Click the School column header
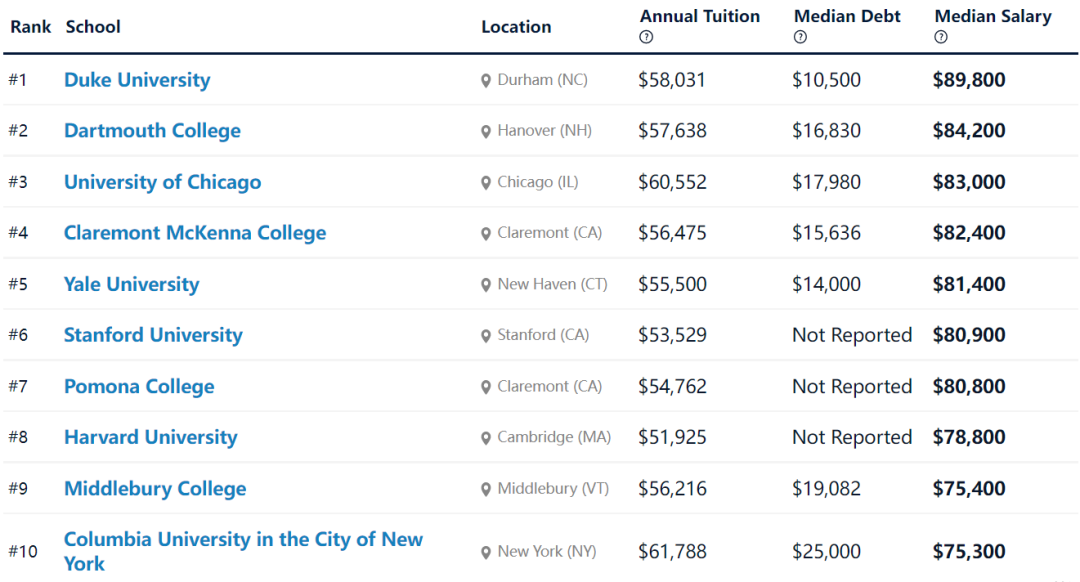The height and width of the screenshot is (582, 1080). point(93,27)
